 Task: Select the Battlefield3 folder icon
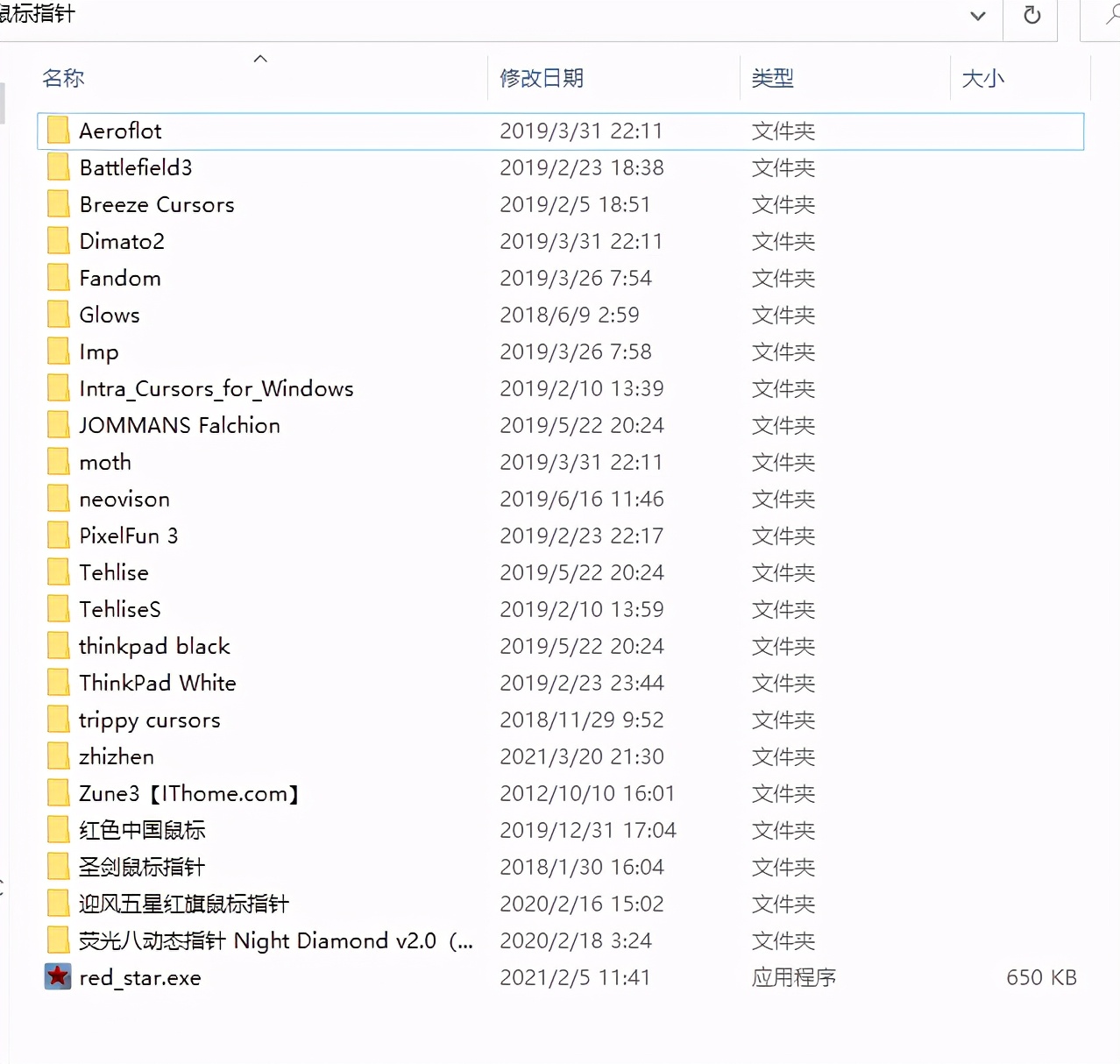58,167
